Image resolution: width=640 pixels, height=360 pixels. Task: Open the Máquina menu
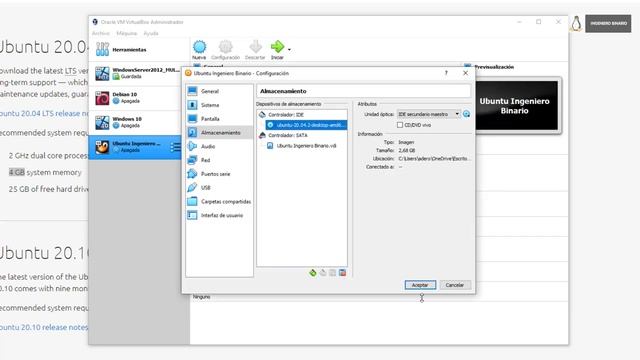127,33
